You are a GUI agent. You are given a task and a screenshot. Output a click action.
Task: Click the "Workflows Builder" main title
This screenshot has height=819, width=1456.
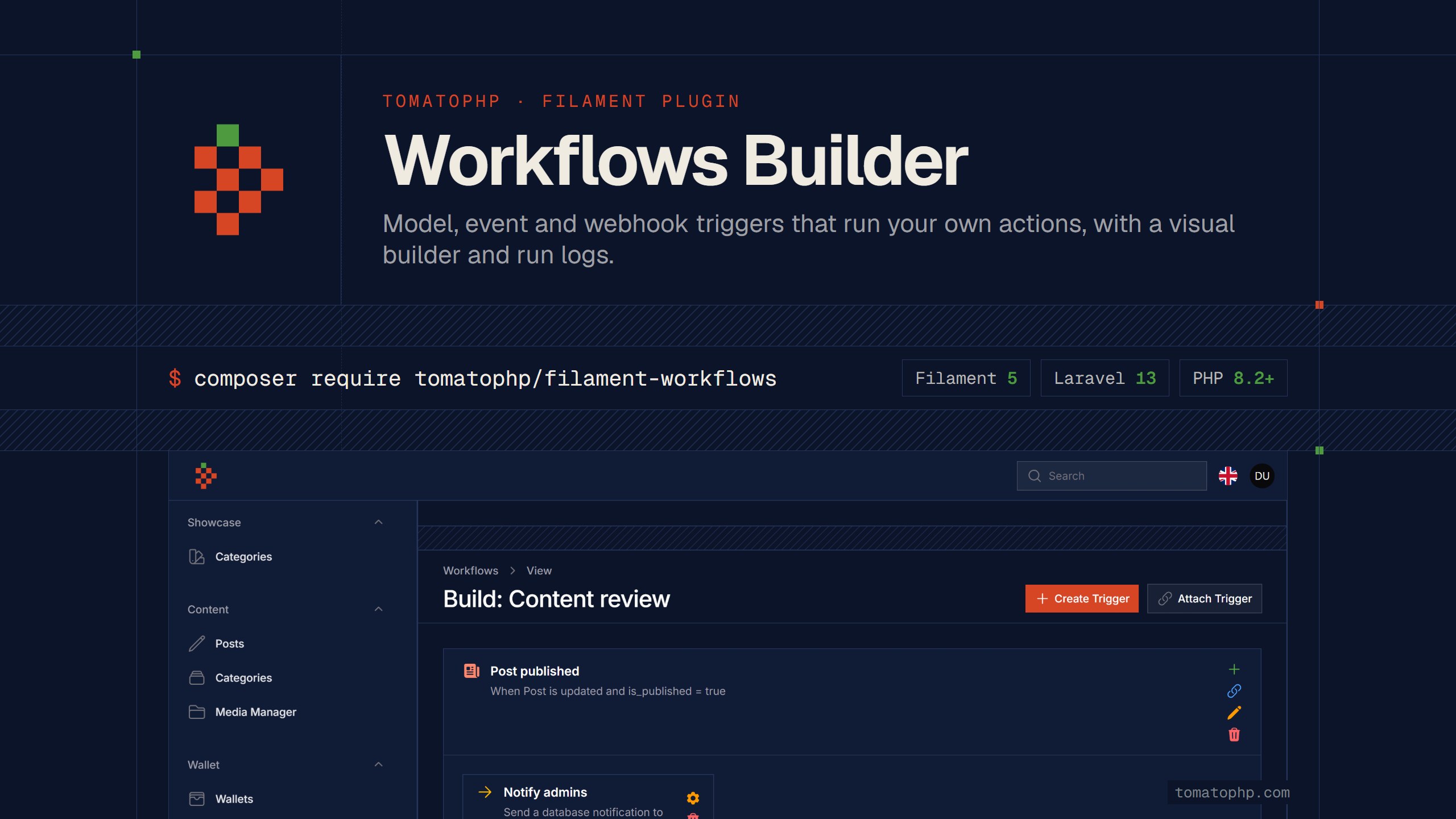(676, 160)
